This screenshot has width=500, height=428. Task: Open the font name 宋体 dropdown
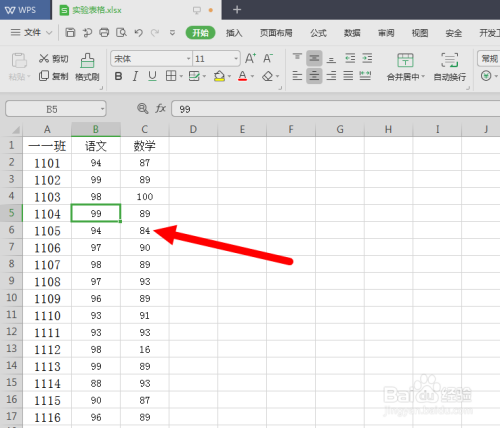[x=188, y=59]
